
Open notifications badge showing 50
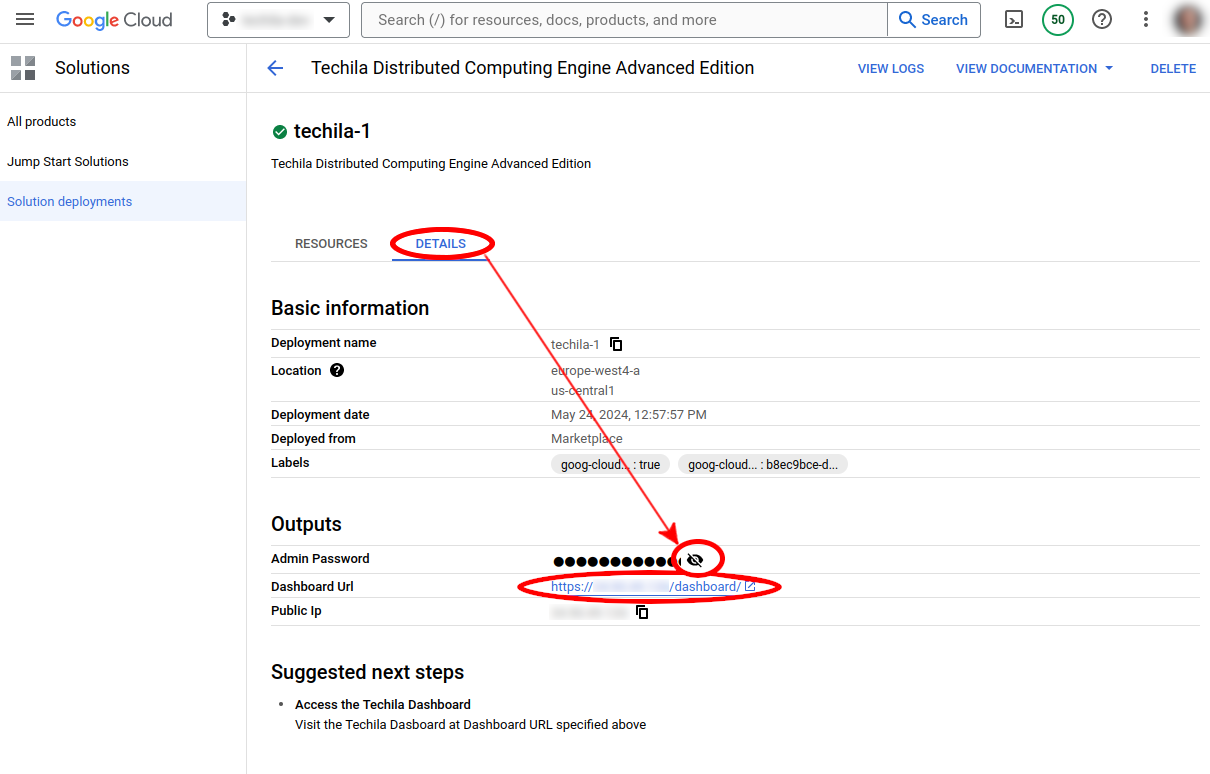(1057, 20)
